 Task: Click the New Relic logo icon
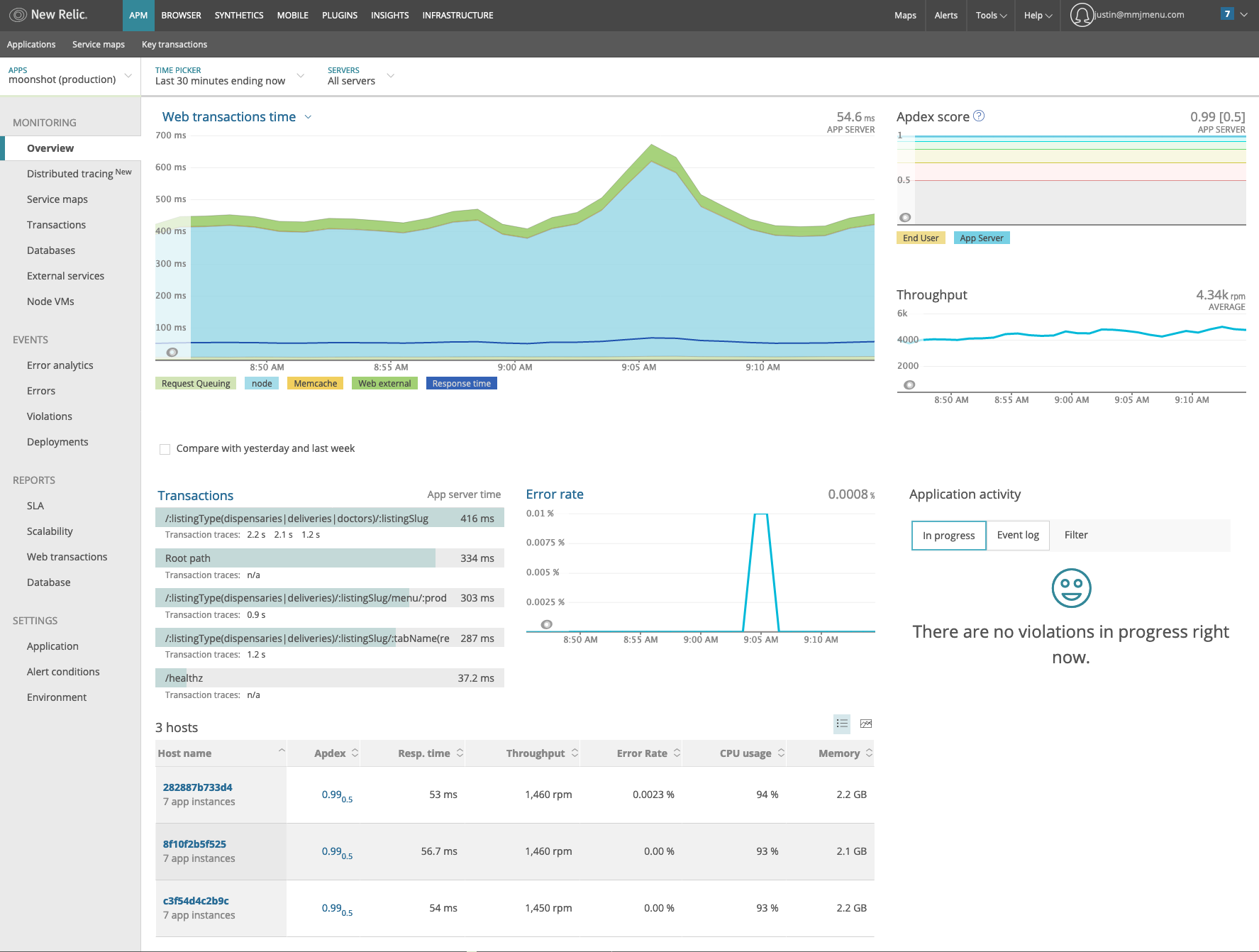(x=18, y=15)
